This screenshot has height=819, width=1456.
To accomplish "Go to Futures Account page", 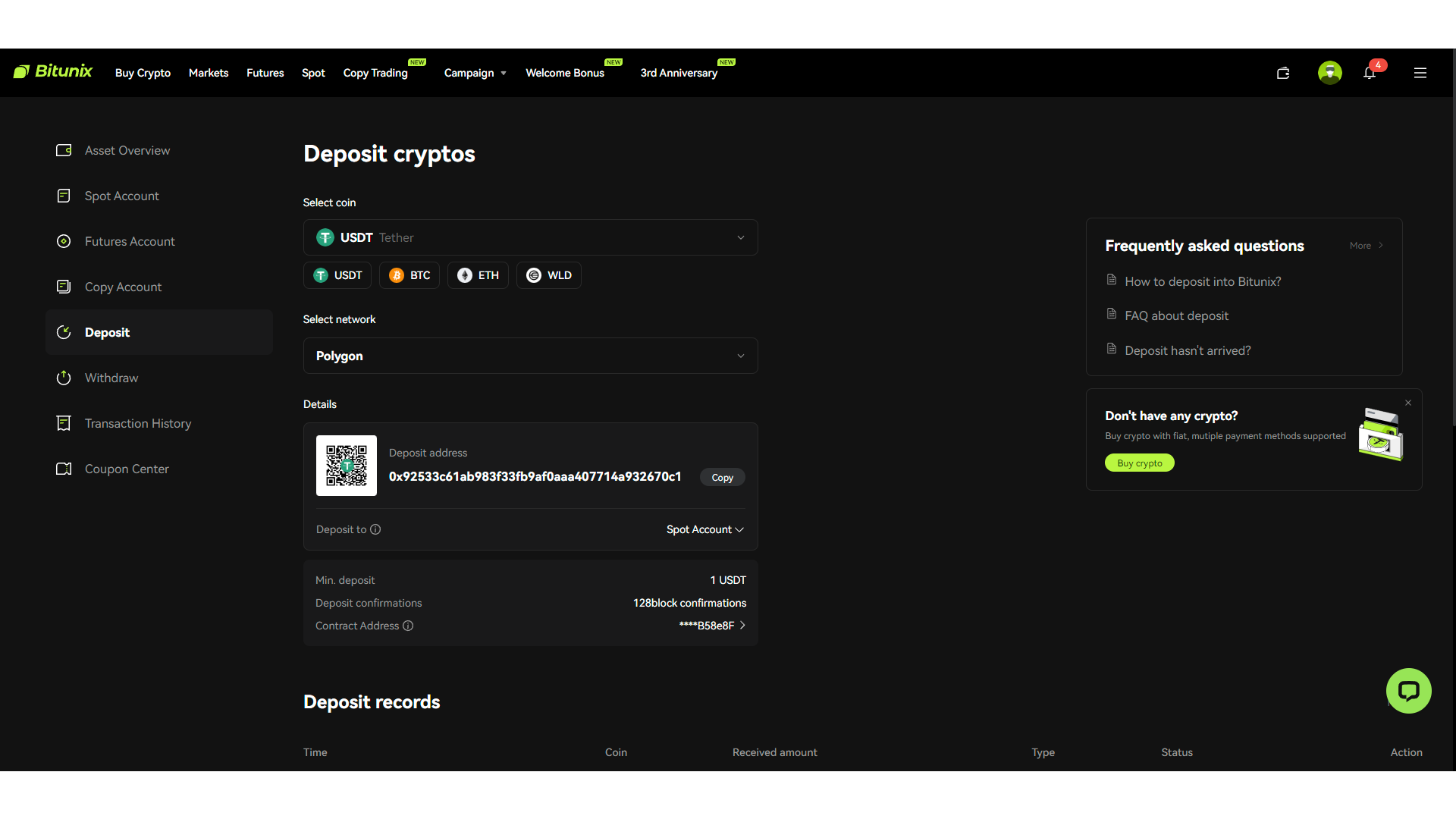I will pos(159,241).
